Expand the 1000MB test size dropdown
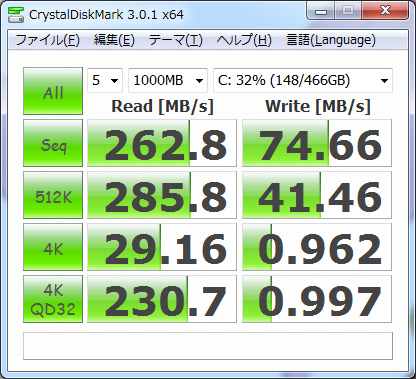 168,80
